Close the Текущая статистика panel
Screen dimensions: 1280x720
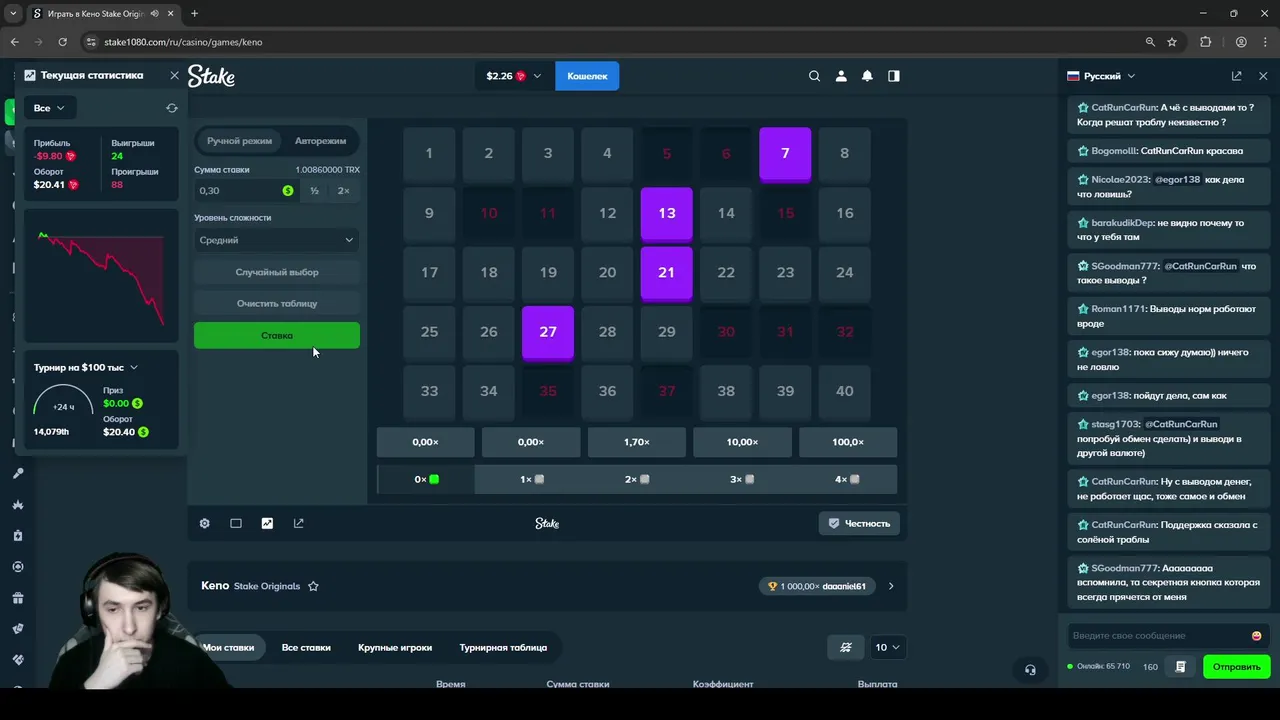point(174,75)
